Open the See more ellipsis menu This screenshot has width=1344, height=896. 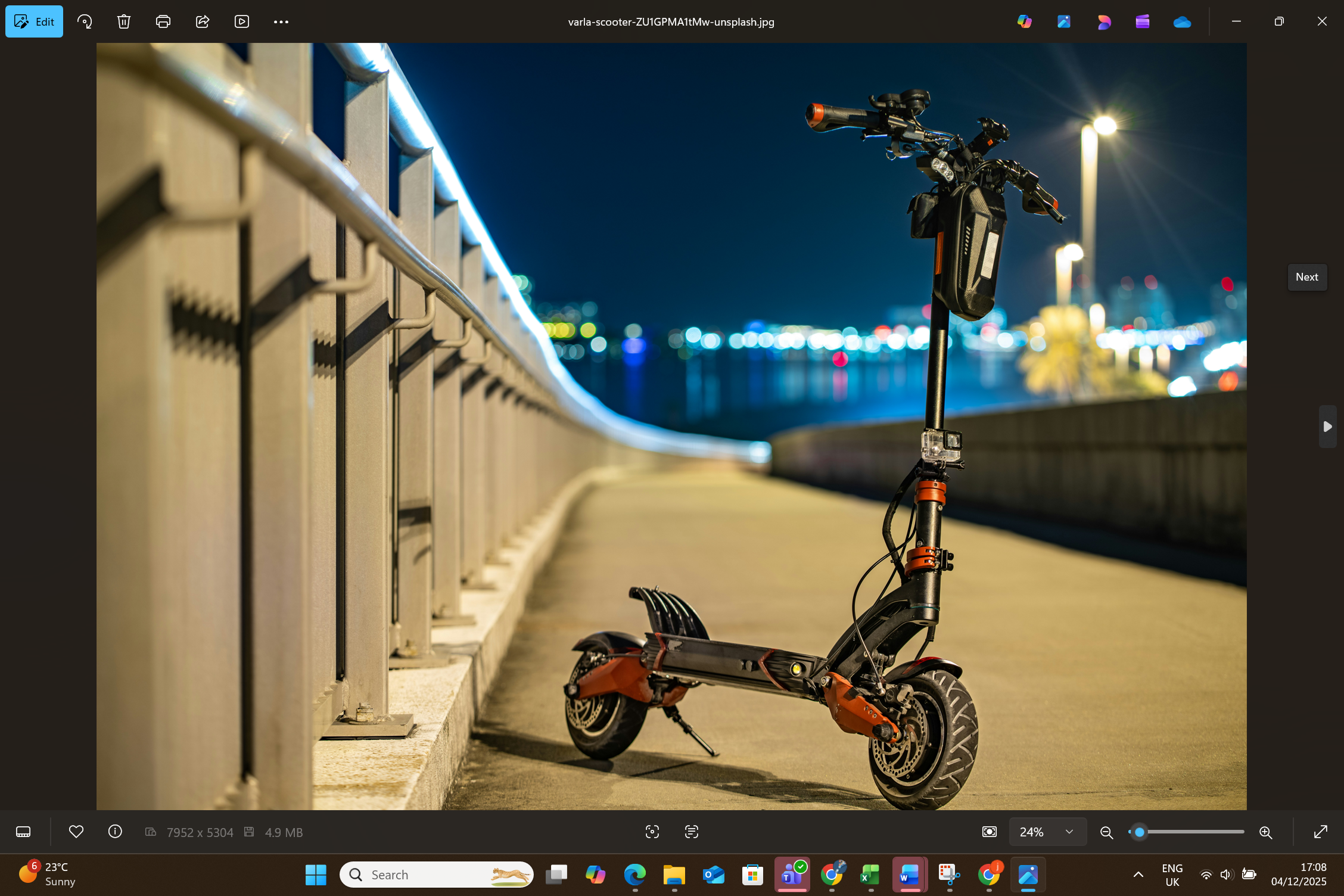(281, 22)
